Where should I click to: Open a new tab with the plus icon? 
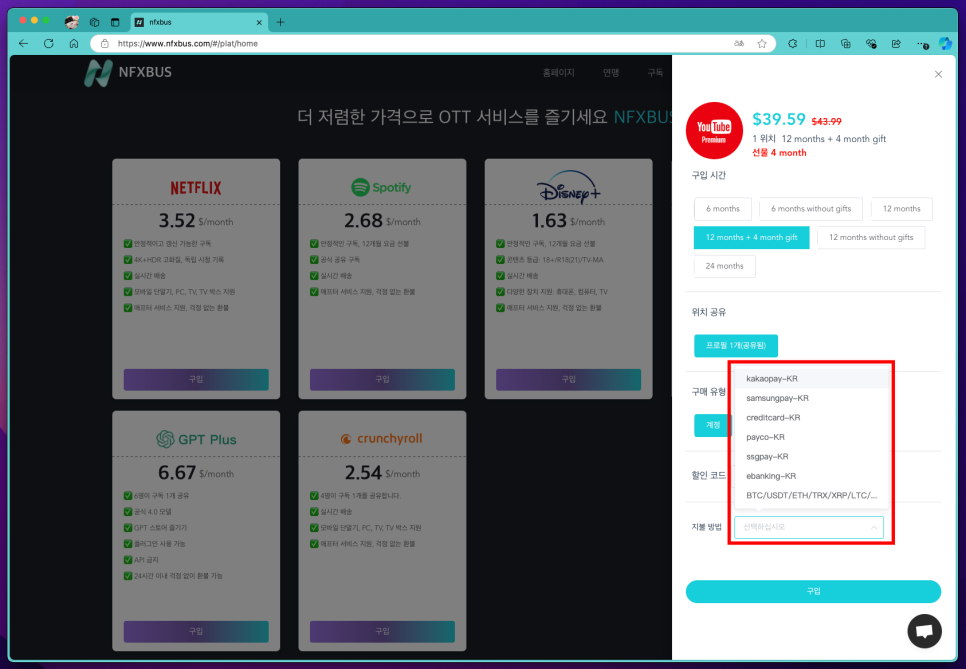pyautogui.click(x=280, y=22)
